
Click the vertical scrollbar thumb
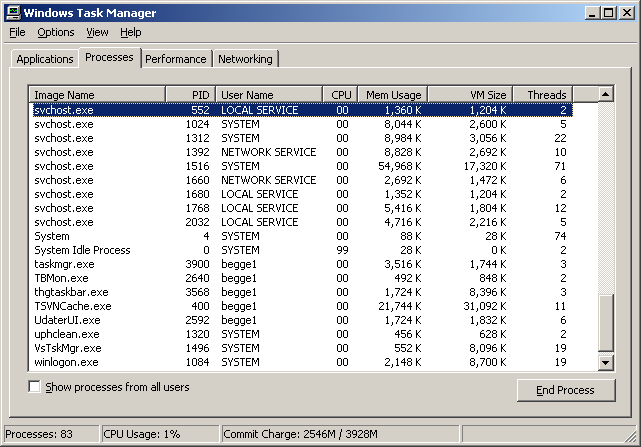605,323
